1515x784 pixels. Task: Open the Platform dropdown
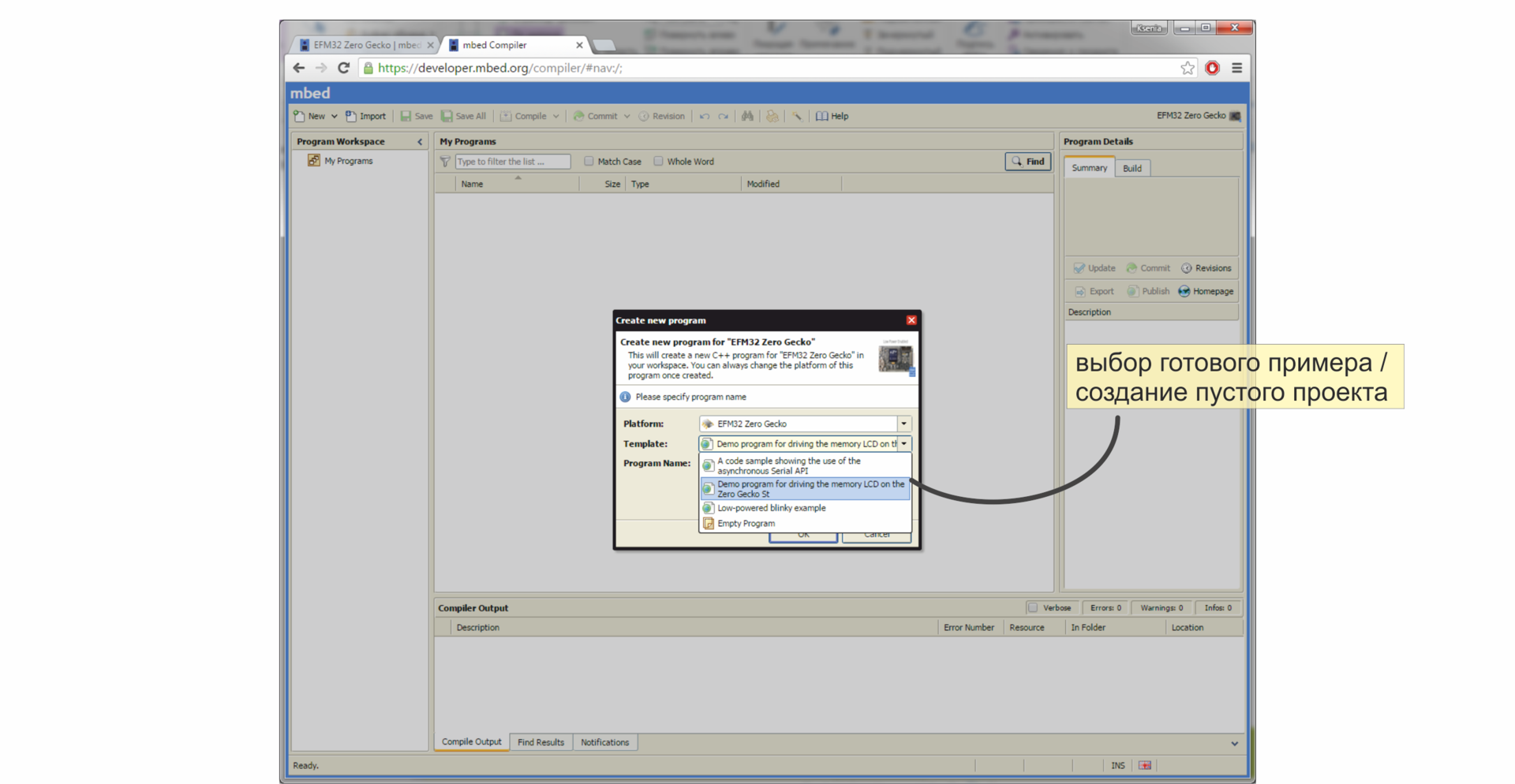tap(904, 424)
